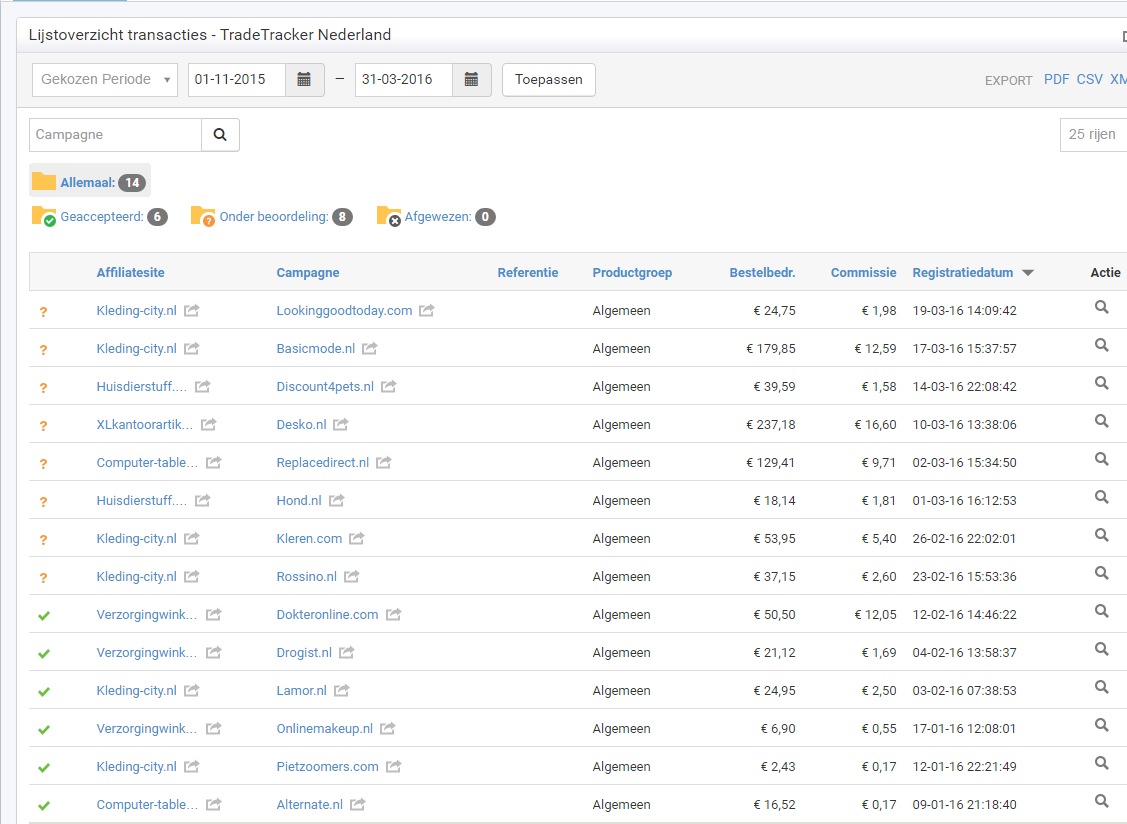Click the pending status icon for Lookinggoodtoday.com
This screenshot has width=1127, height=824.
(43, 312)
